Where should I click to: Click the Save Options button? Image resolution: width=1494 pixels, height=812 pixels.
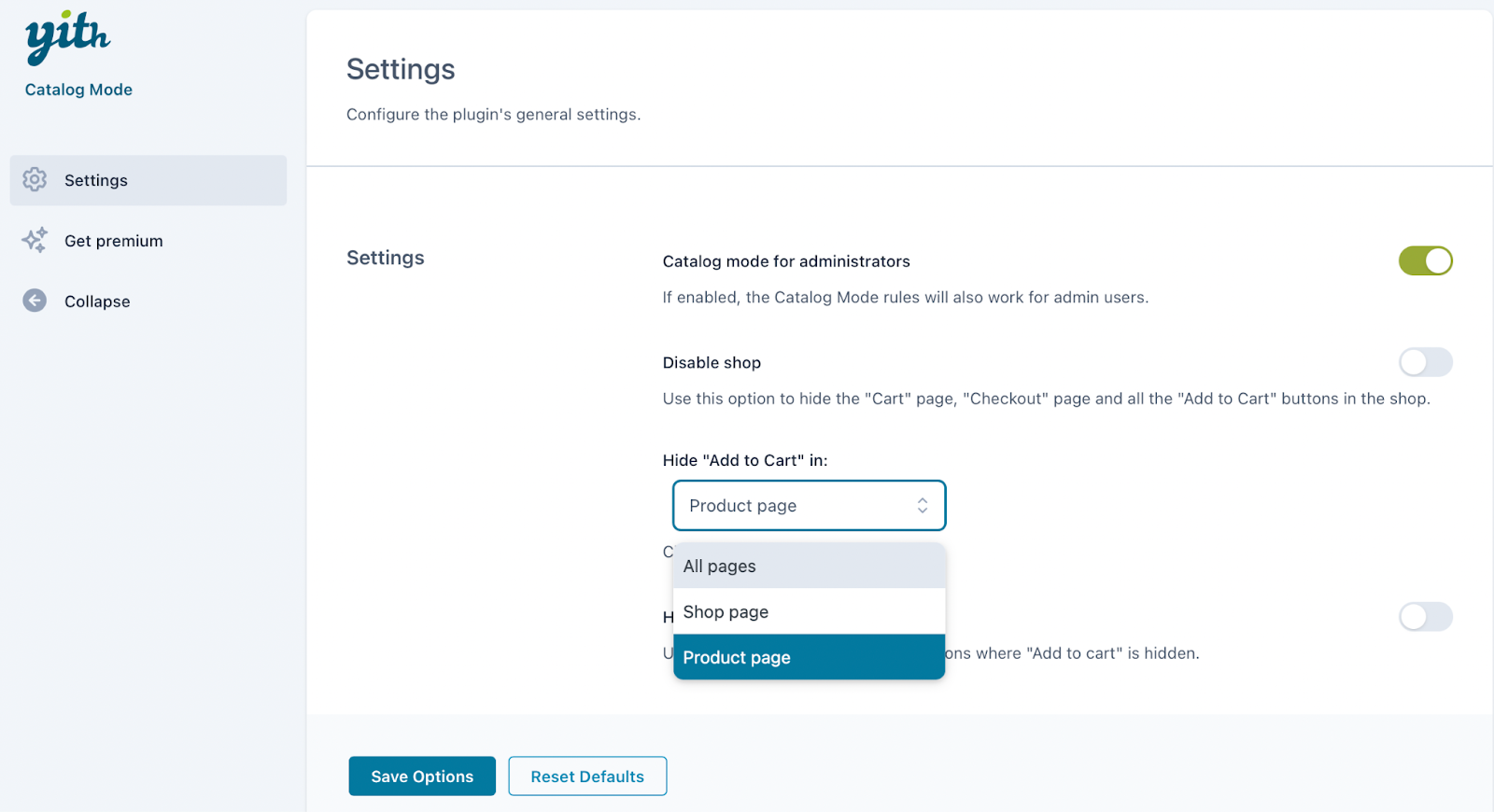421,776
